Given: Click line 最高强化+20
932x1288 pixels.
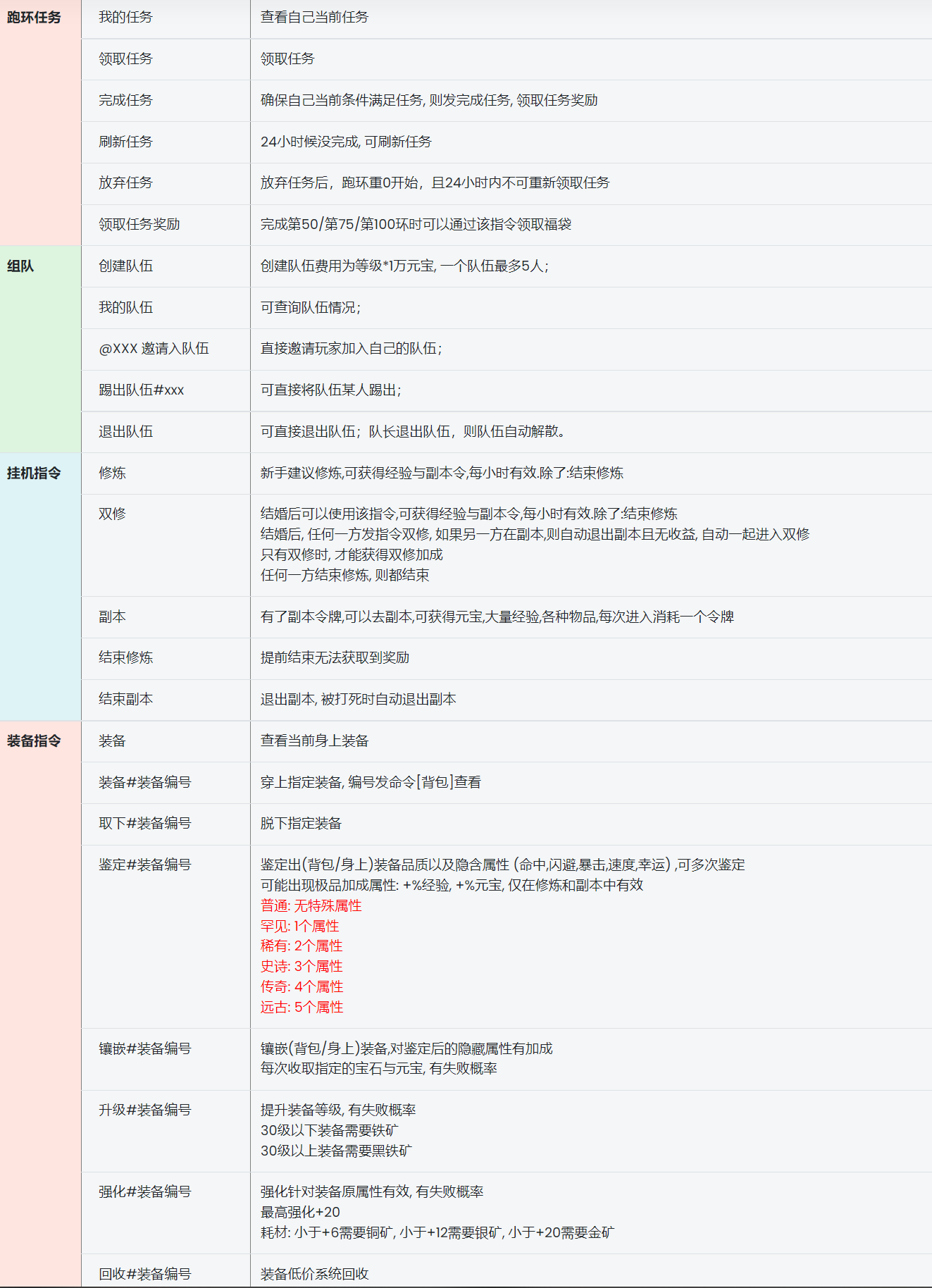Looking at the screenshot, I should [x=300, y=1213].
